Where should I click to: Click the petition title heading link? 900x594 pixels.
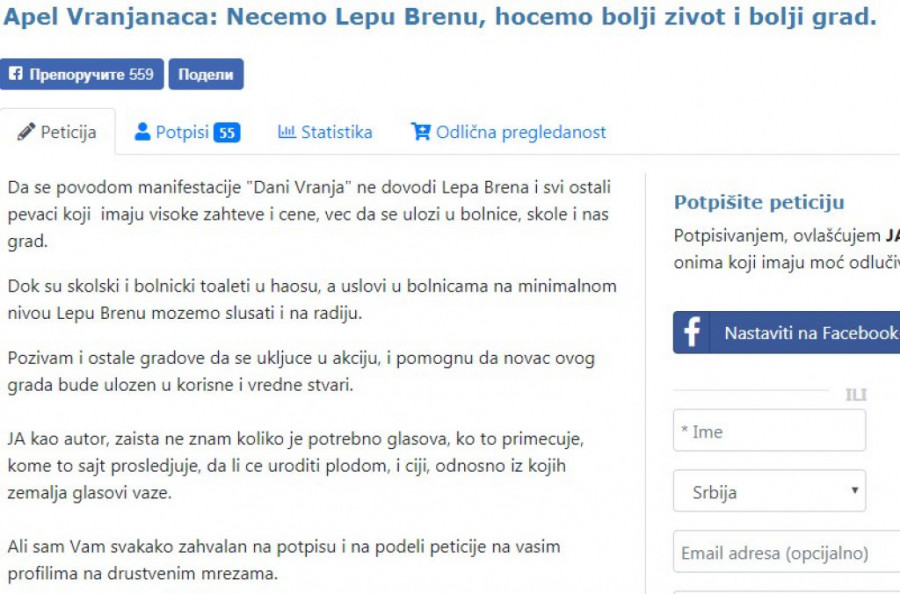coord(438,18)
